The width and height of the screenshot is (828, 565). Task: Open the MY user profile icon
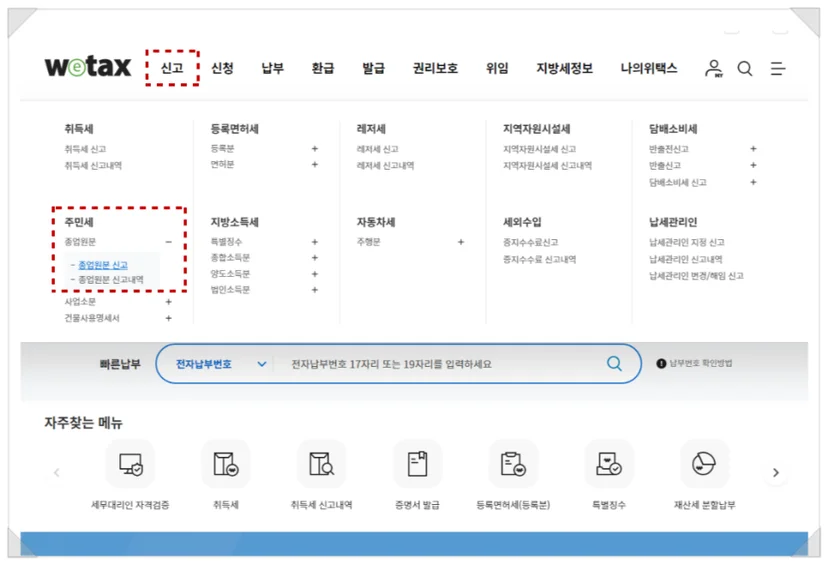tap(713, 68)
